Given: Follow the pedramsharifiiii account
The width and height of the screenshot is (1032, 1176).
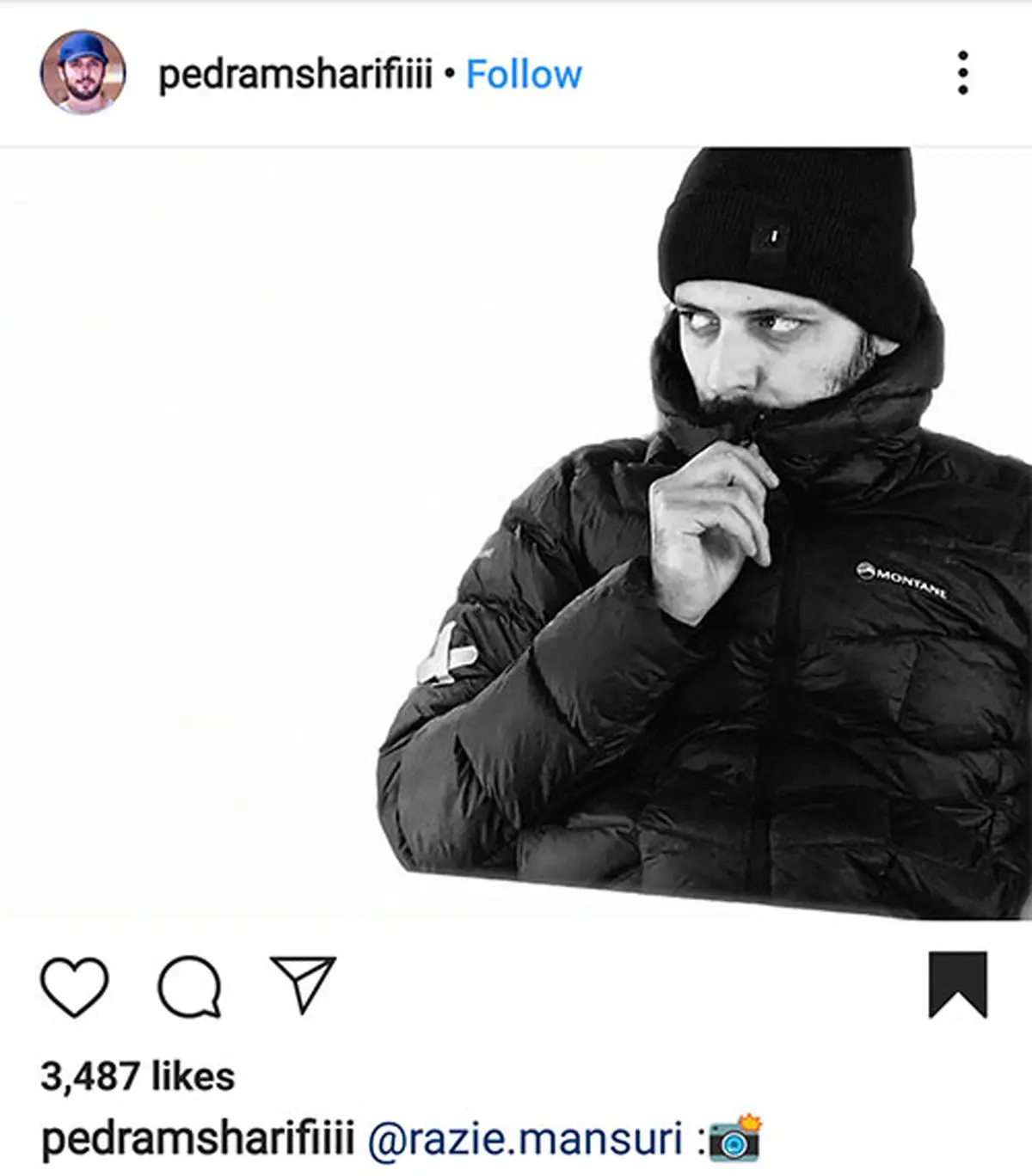Looking at the screenshot, I should coord(524,75).
